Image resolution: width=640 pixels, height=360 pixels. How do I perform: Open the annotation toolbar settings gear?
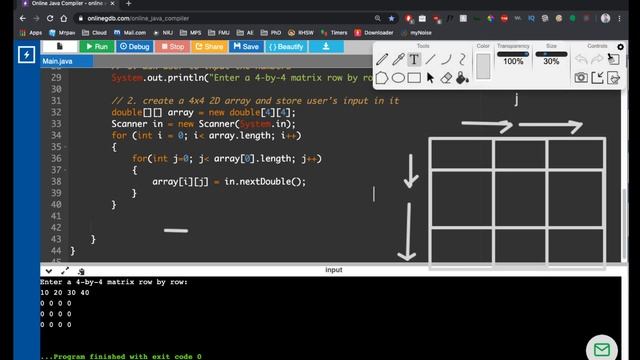(x=620, y=47)
